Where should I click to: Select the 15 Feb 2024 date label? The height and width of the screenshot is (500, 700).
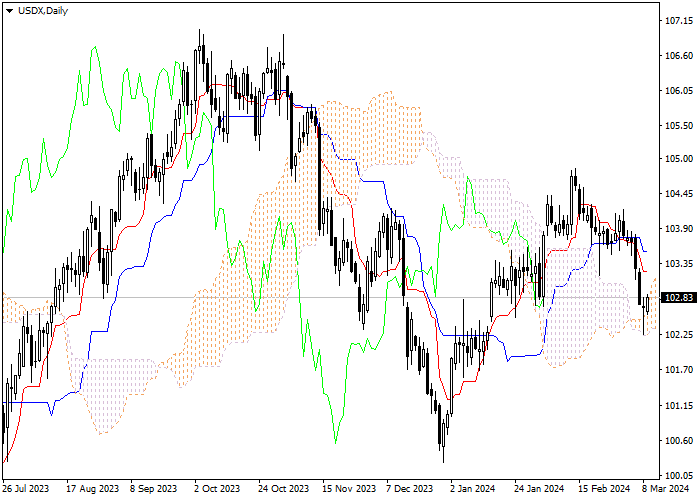[x=604, y=489]
